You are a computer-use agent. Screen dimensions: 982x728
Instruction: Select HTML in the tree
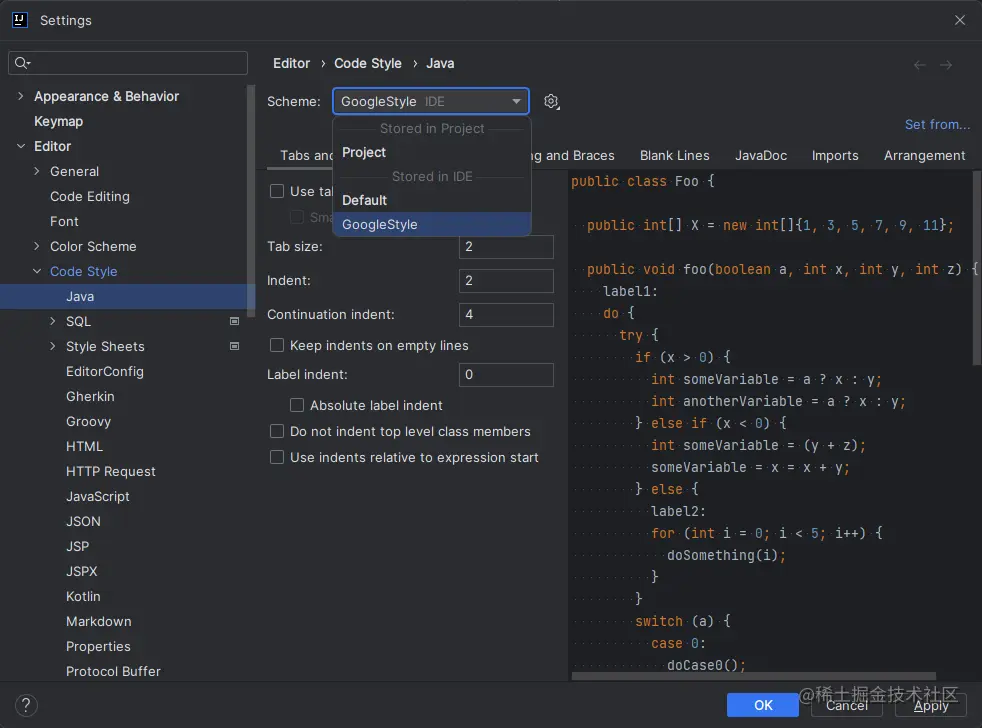[x=84, y=446]
